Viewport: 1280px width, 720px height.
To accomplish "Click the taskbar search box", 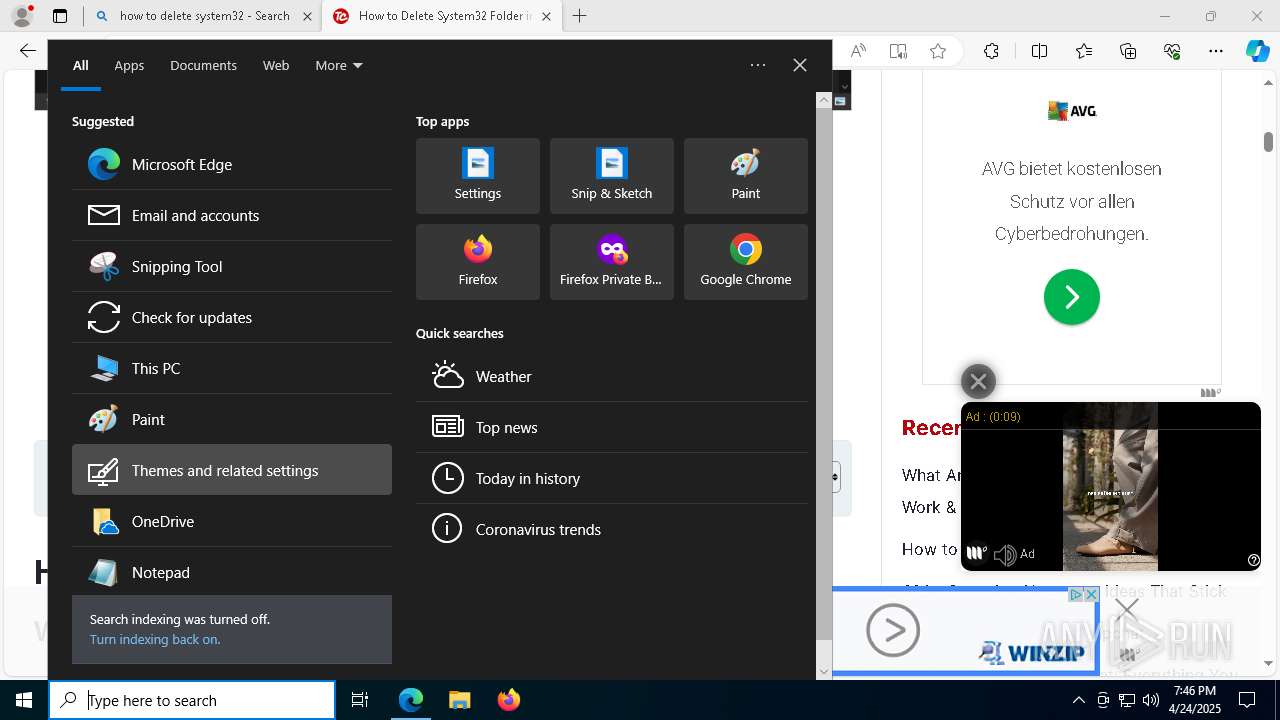I will click(x=192, y=700).
